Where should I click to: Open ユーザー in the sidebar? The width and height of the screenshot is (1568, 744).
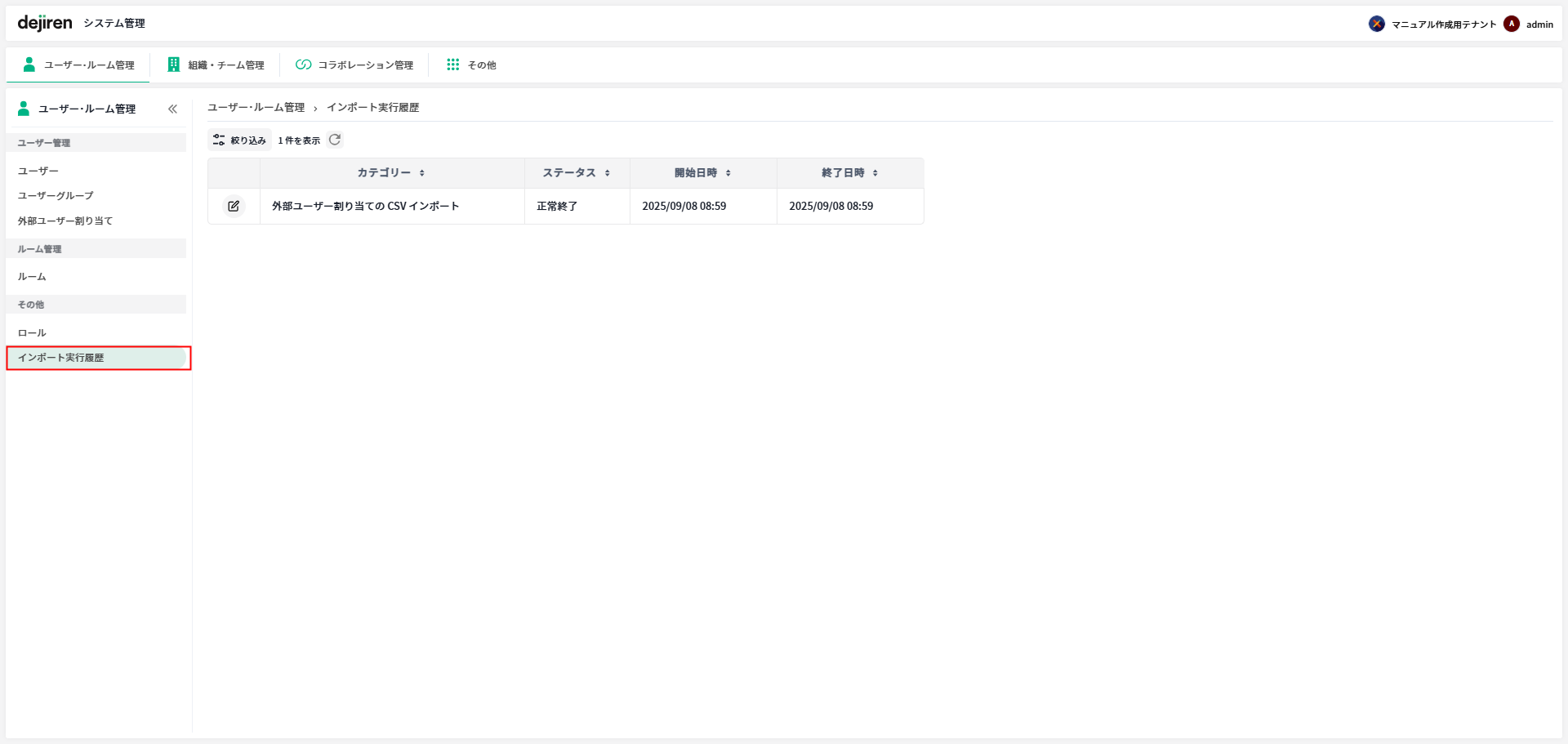click(38, 171)
